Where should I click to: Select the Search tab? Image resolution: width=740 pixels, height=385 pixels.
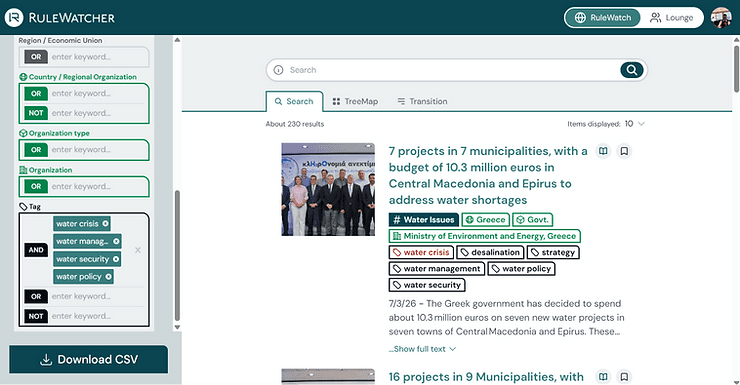click(294, 101)
